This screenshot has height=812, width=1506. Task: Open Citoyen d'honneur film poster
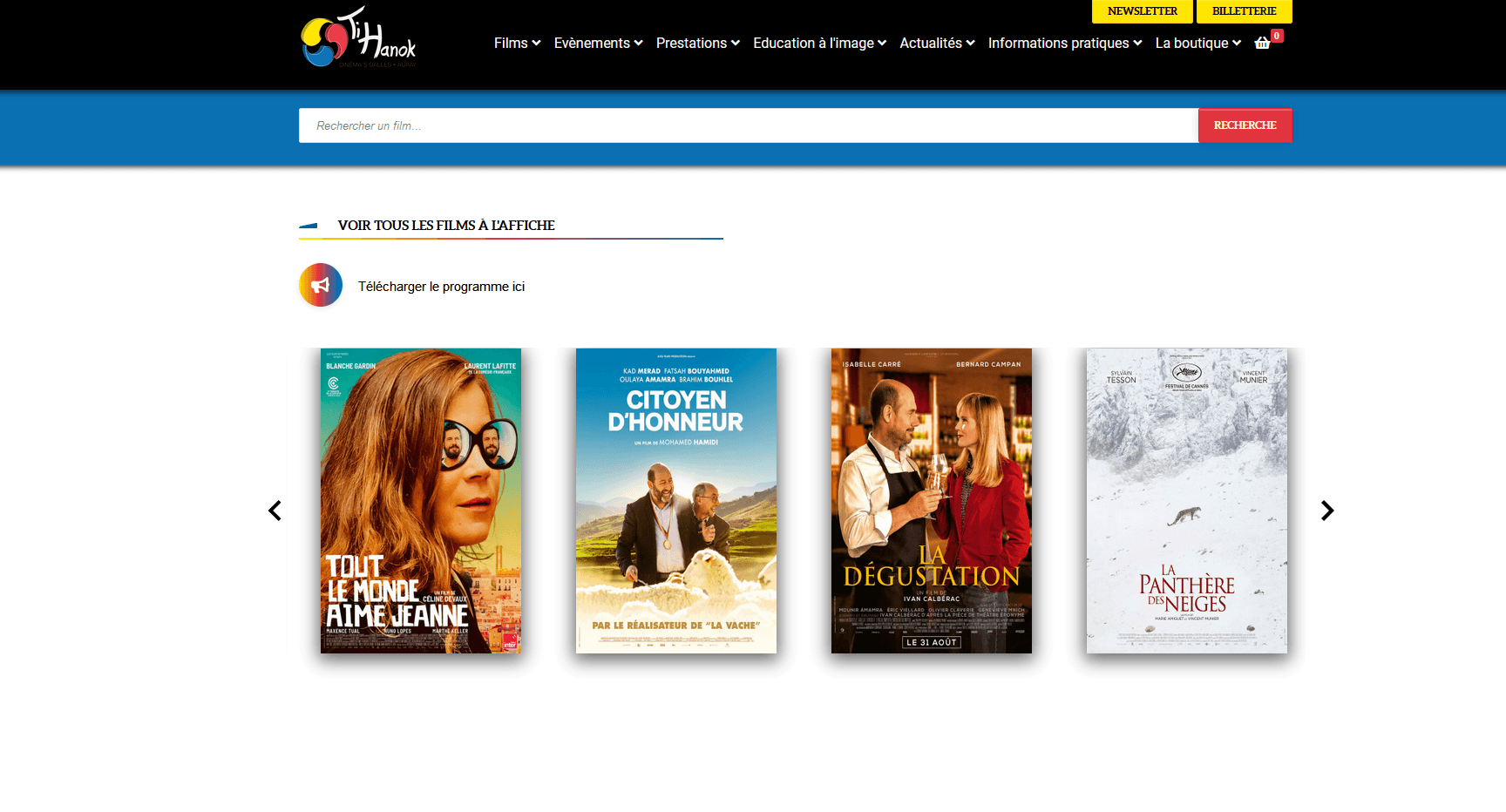676,501
